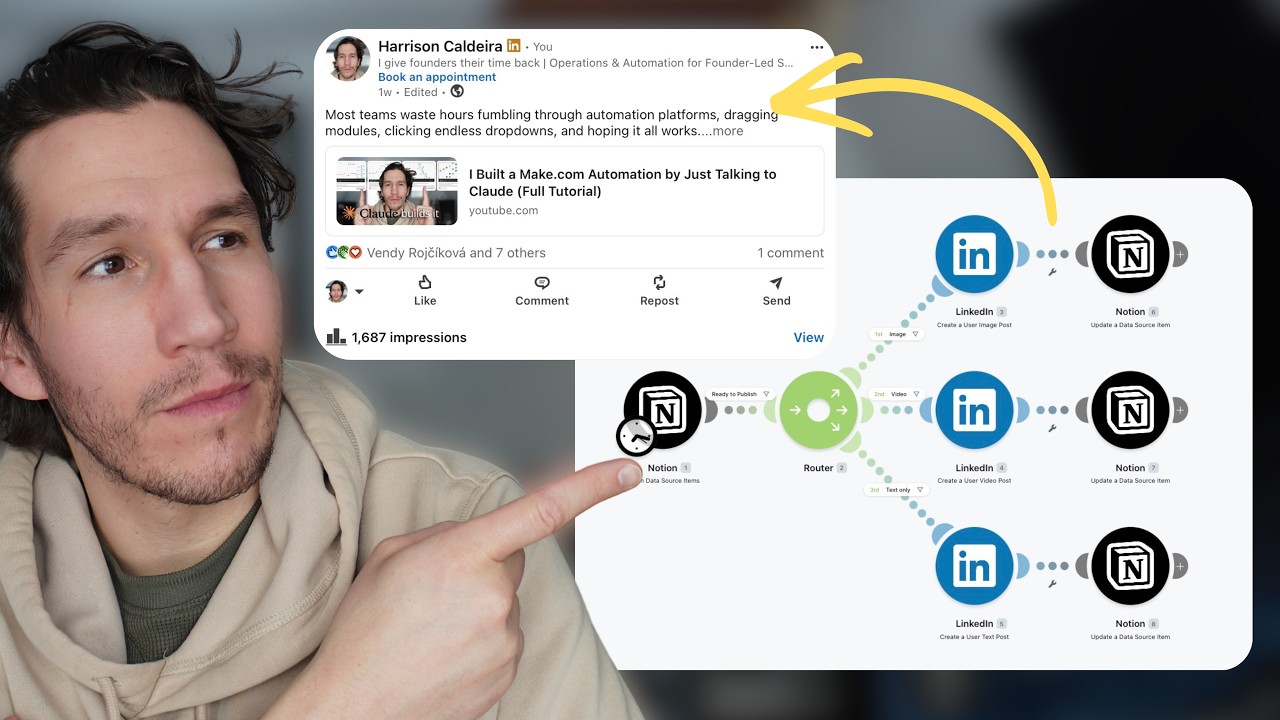Open the Notion 8 Update a Data Source Item module
Screen dimensions: 1280x720
[1130, 566]
